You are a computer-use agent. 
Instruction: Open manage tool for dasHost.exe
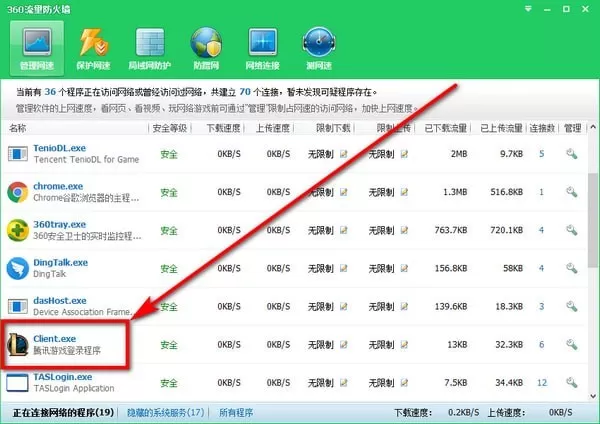tap(572, 307)
